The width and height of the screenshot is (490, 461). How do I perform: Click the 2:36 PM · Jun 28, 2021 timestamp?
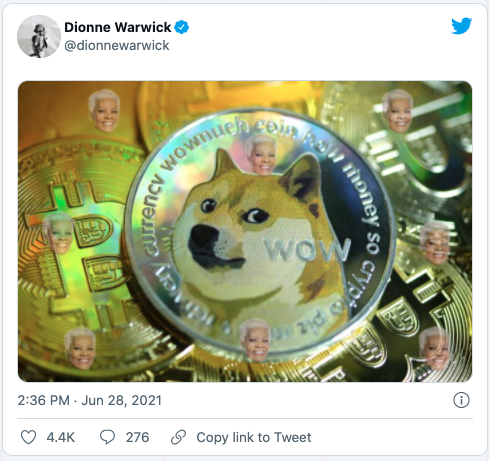click(x=89, y=400)
